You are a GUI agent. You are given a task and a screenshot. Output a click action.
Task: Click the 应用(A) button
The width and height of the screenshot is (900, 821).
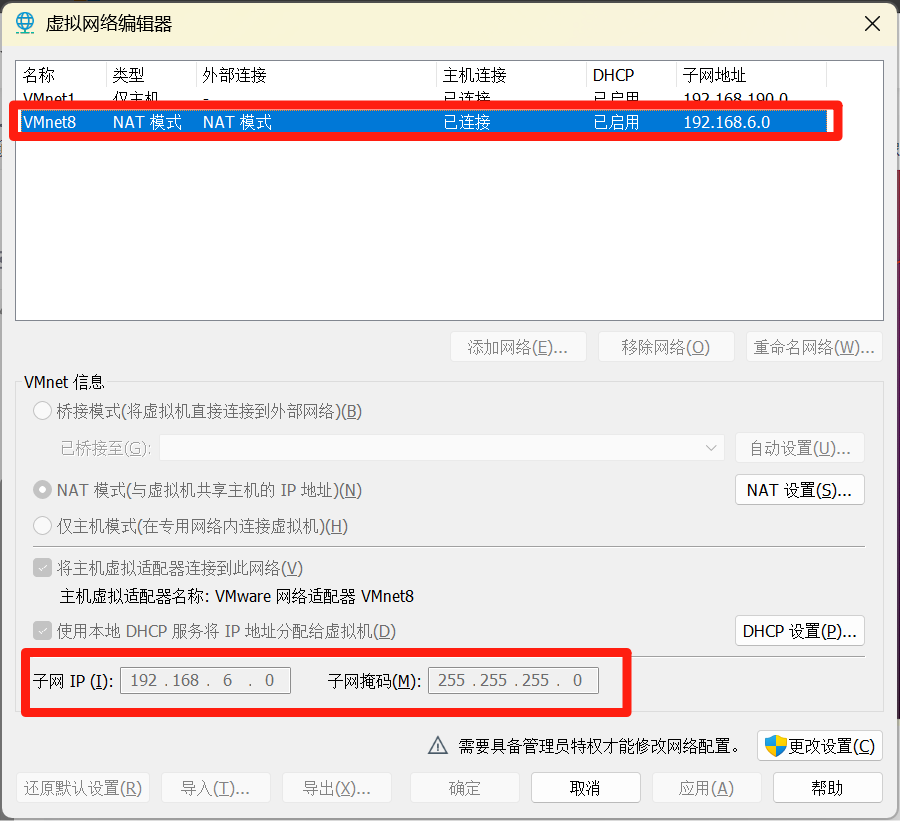pos(707,788)
